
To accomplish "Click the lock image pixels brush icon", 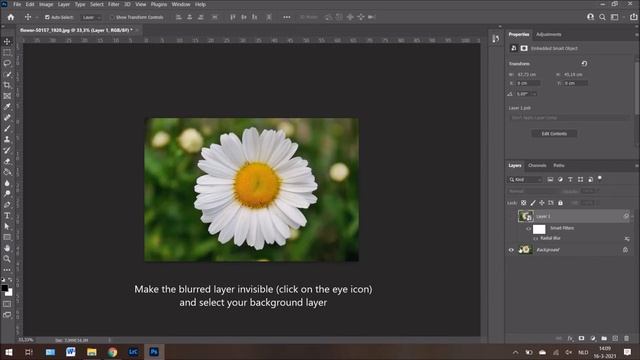I will tap(533, 203).
